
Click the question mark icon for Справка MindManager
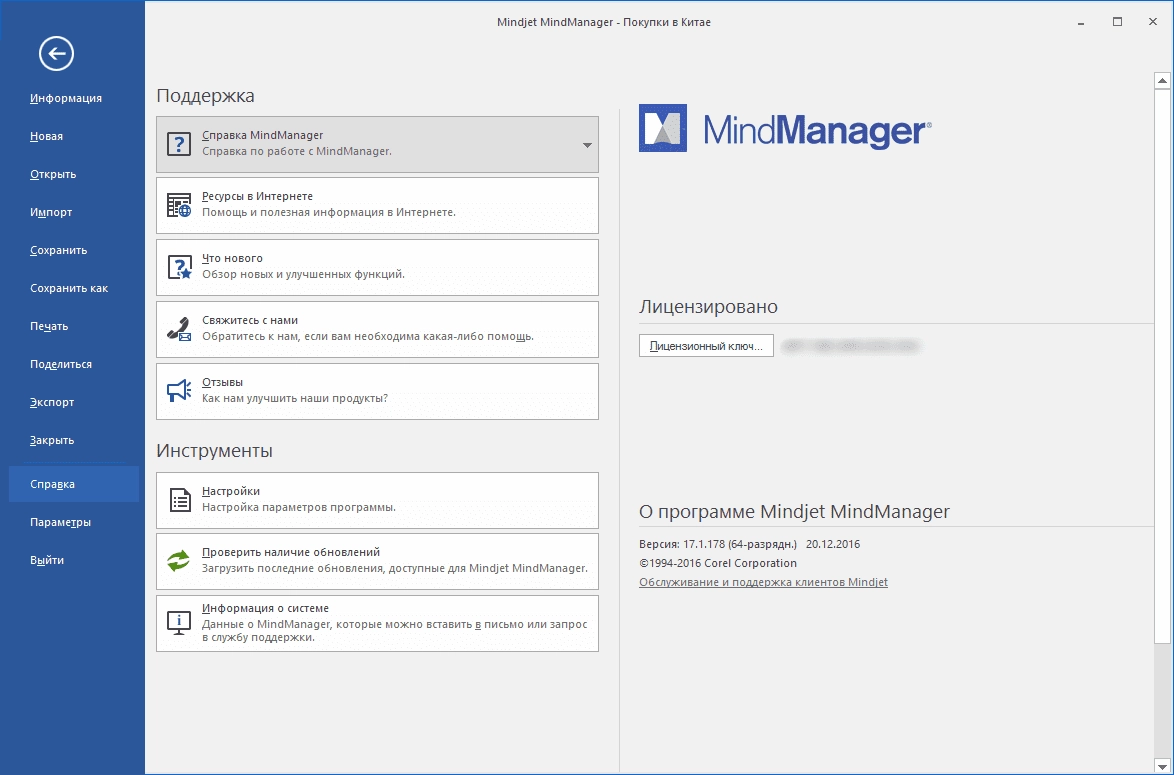click(179, 144)
